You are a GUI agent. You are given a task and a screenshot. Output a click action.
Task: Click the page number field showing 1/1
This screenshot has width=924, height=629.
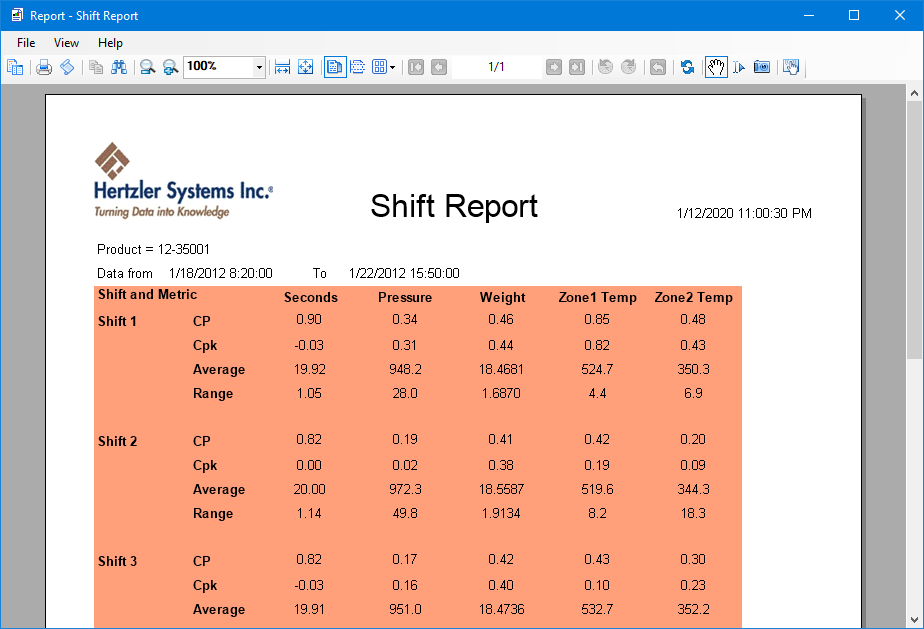pyautogui.click(x=496, y=67)
